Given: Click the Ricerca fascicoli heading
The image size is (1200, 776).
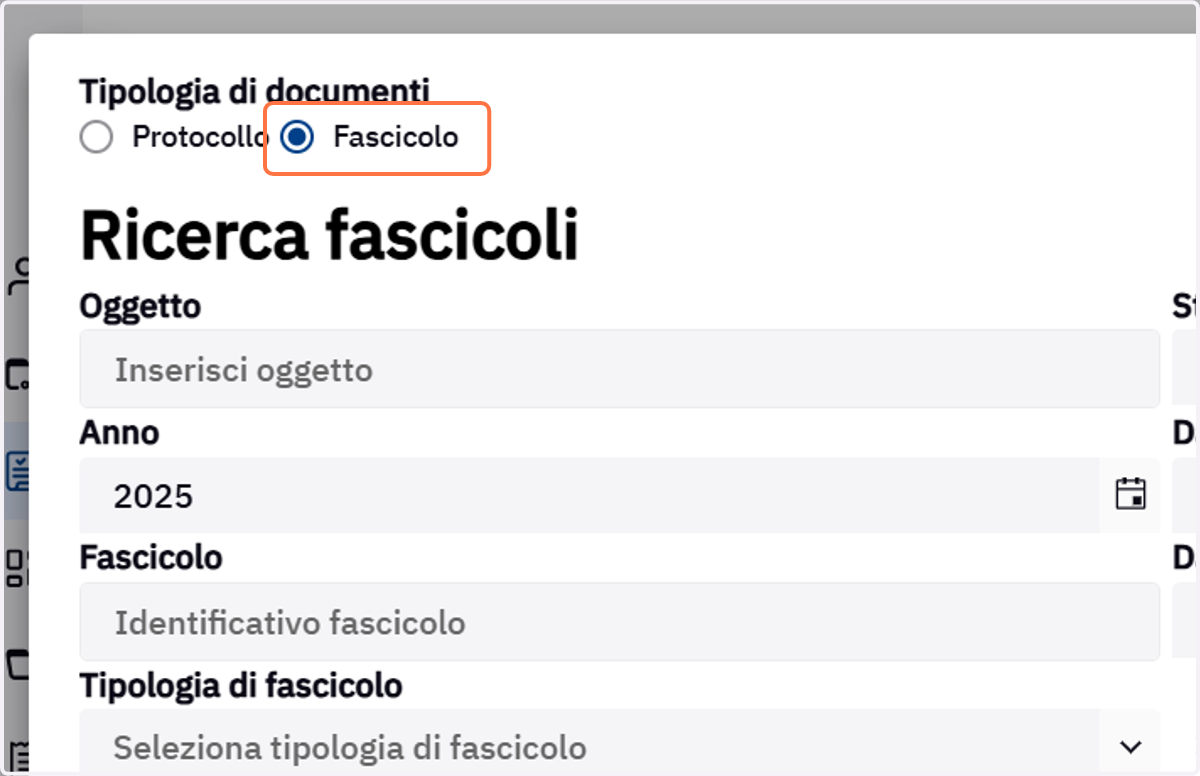Looking at the screenshot, I should 329,236.
